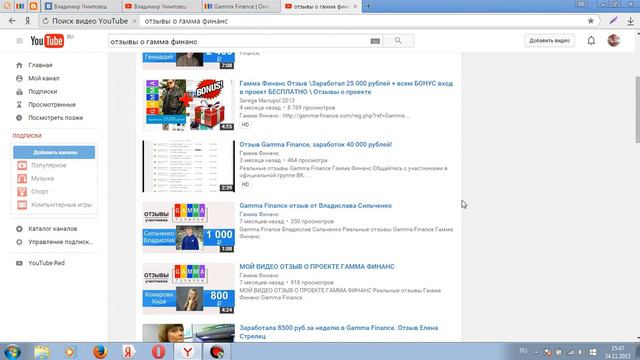Switch to the first Владимир Чимпоеш tab

pyautogui.click(x=81, y=6)
